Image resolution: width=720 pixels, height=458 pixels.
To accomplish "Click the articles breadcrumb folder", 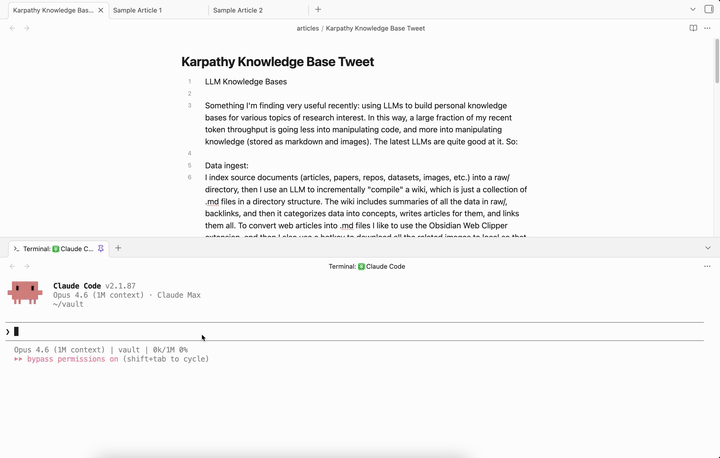I will [307, 28].
